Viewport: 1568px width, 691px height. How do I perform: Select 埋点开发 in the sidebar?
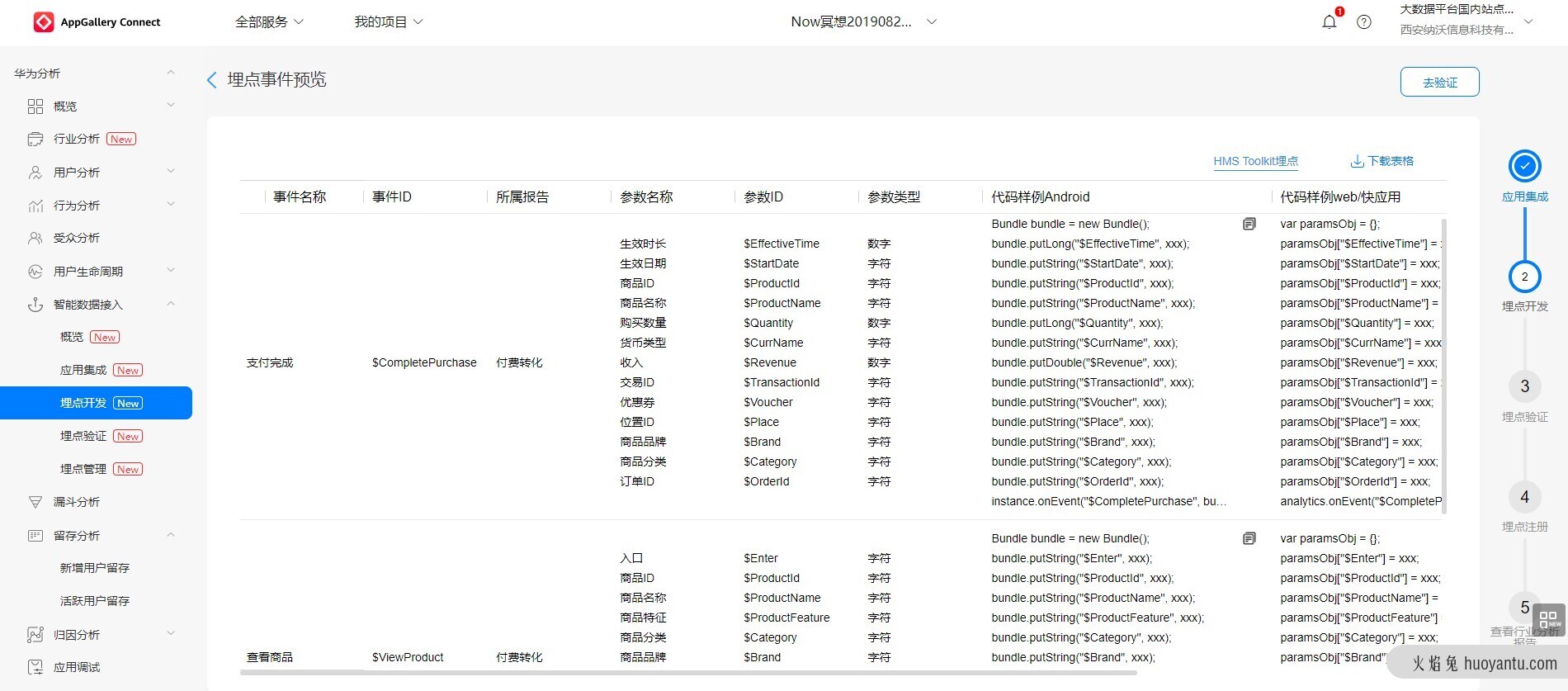point(96,403)
